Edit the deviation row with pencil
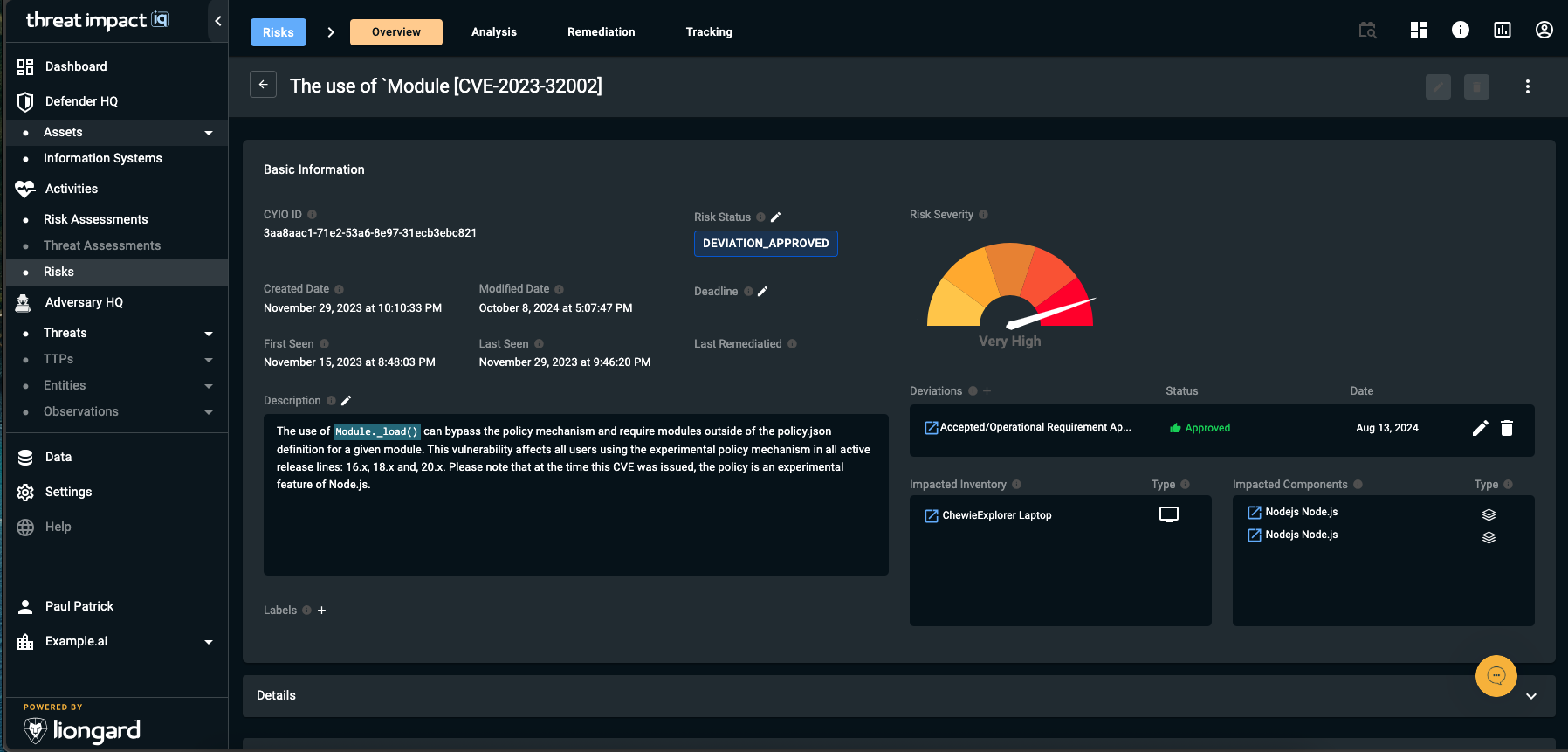 point(1480,428)
